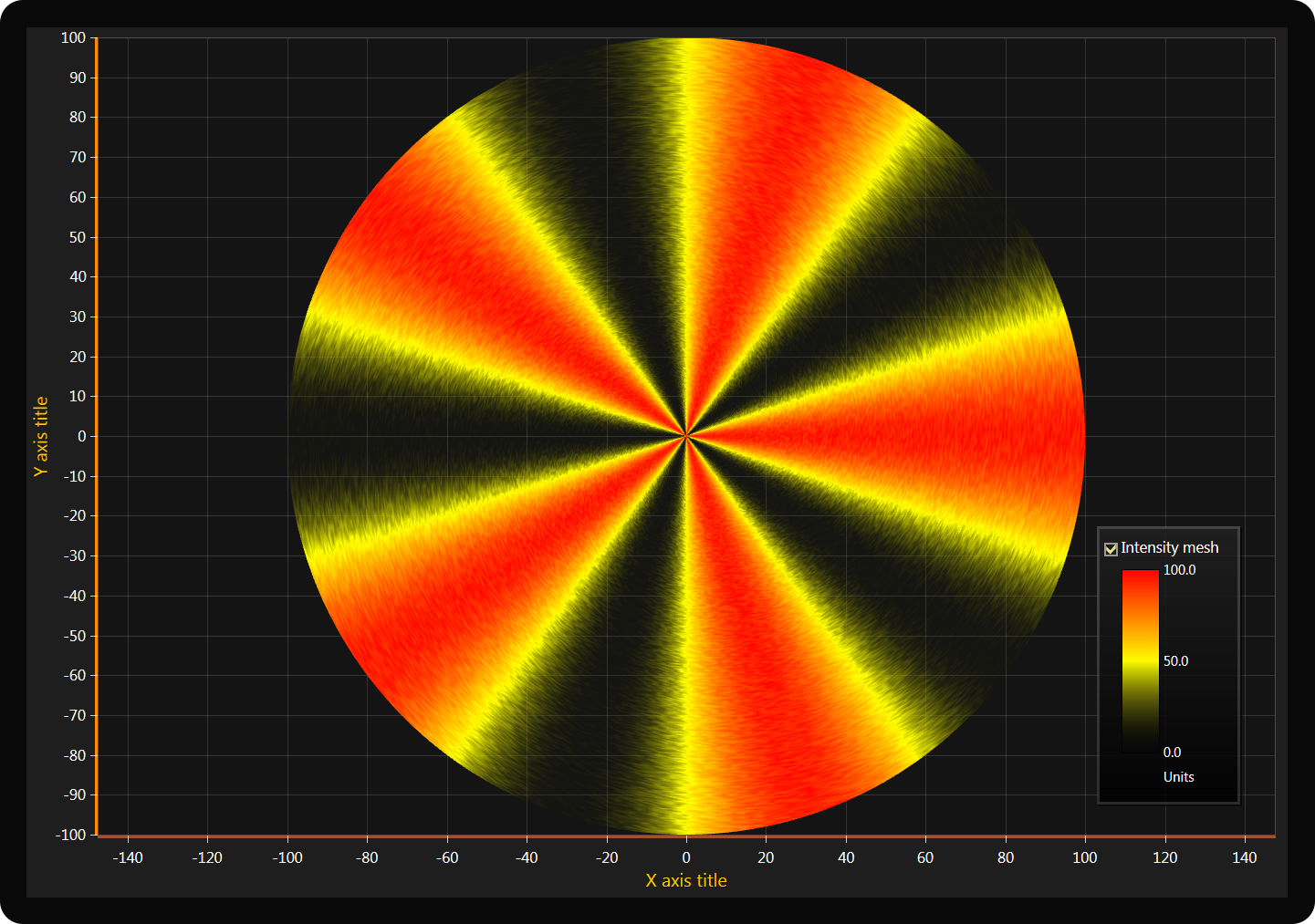The height and width of the screenshot is (924, 1315).
Task: Click the 0 tick label on X axis
Action: [x=686, y=857]
